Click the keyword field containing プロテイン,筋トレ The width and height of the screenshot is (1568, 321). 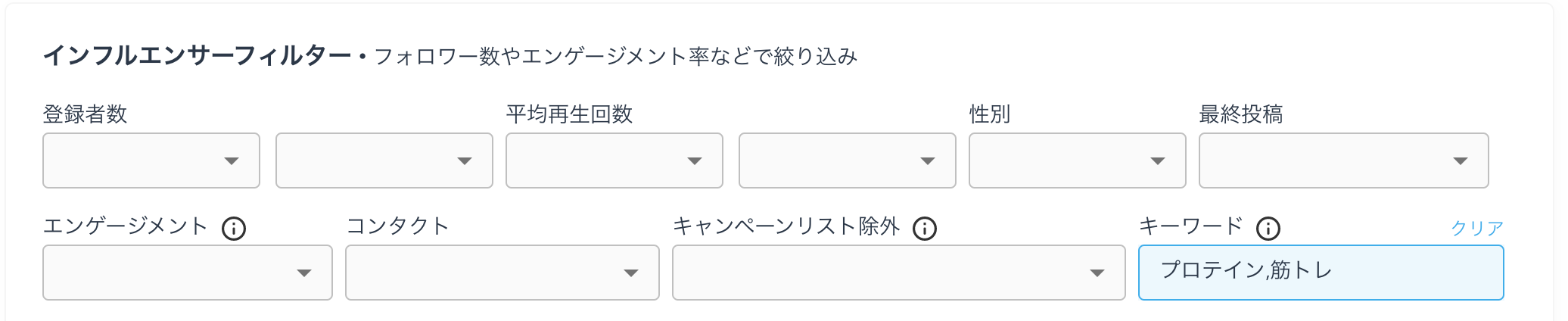[x=1321, y=273]
